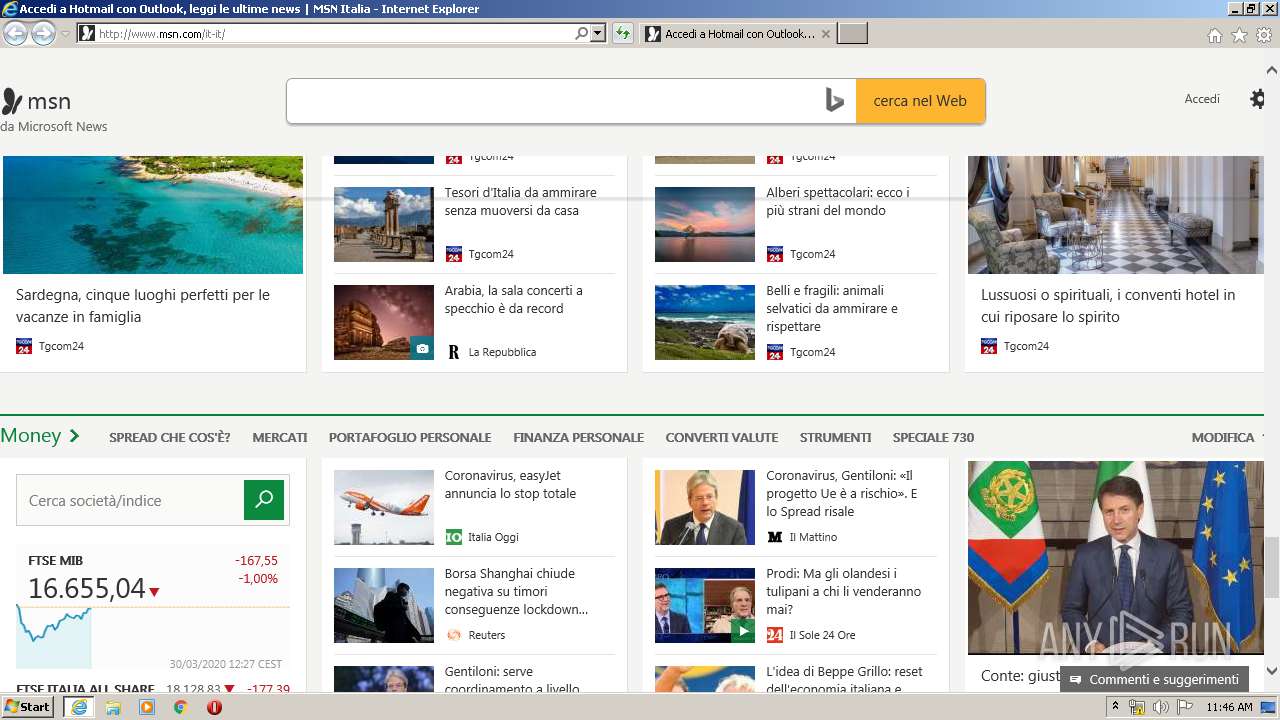
Task: Select the Accedi a Hotmail con Outlook tab
Action: pos(738,34)
